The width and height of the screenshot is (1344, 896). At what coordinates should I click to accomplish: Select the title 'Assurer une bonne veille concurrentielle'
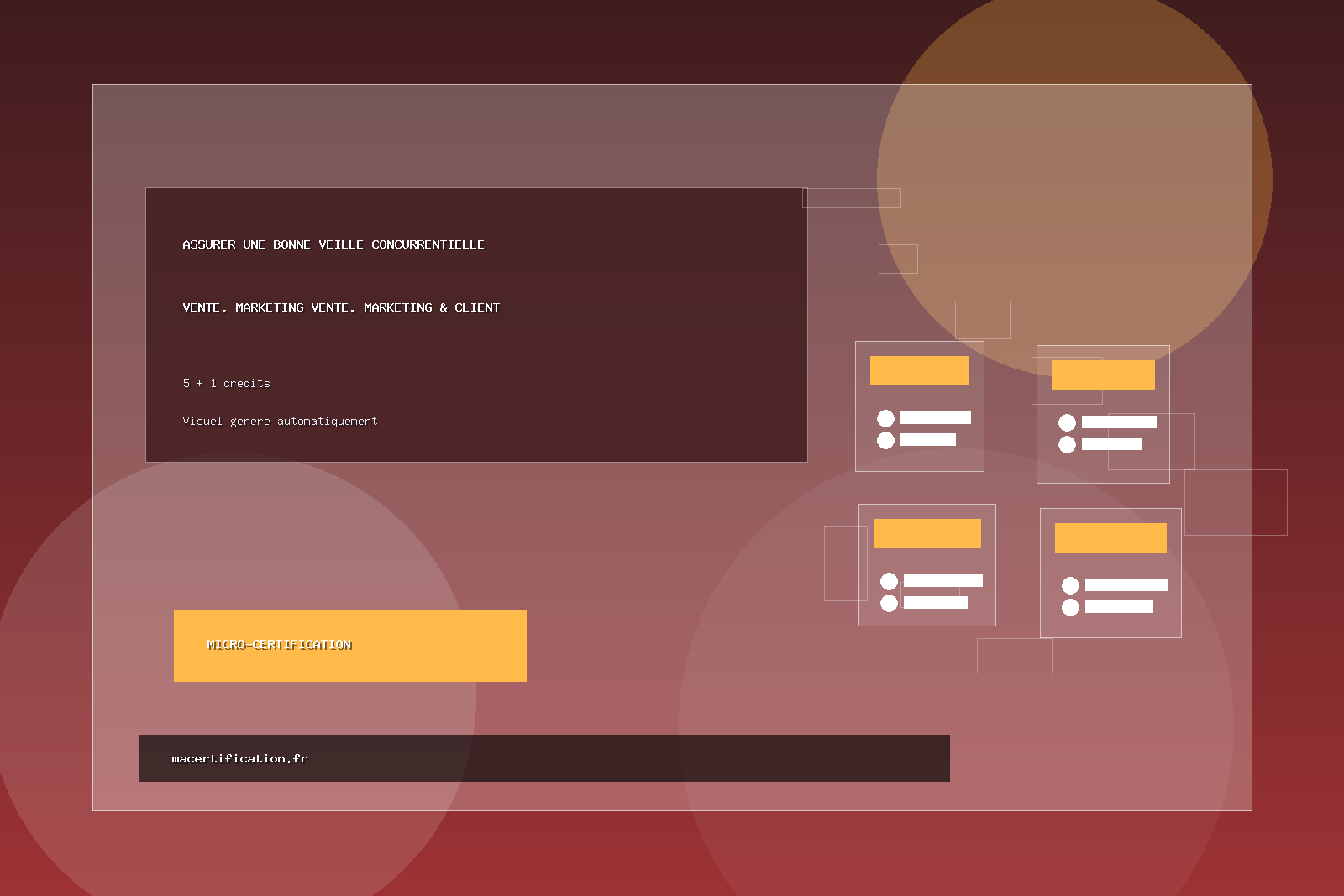[x=333, y=244]
